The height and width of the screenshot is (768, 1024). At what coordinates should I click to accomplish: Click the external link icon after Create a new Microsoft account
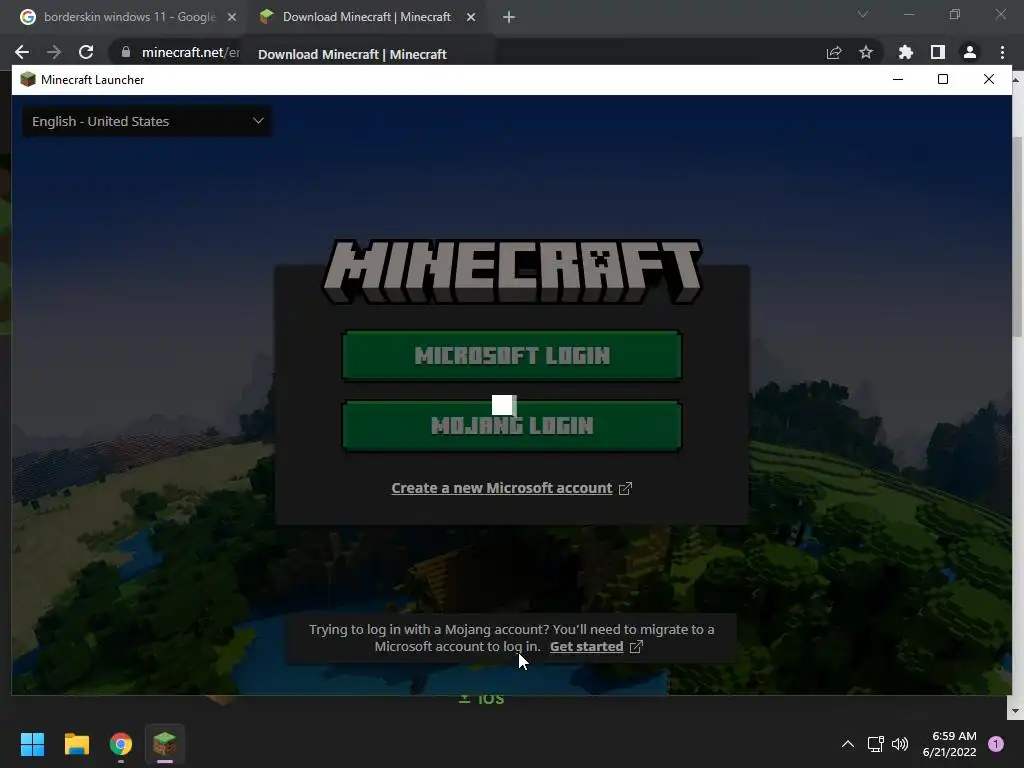625,488
